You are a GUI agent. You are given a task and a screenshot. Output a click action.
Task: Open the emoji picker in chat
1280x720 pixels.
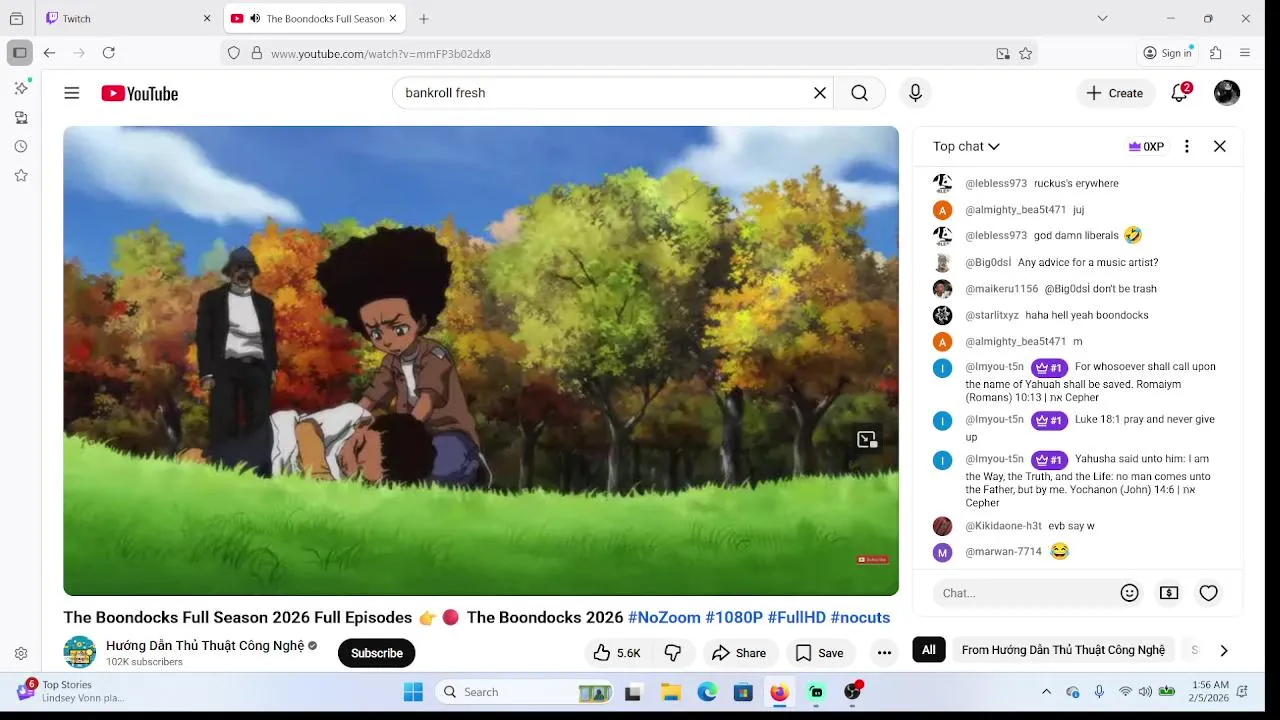[x=1129, y=593]
